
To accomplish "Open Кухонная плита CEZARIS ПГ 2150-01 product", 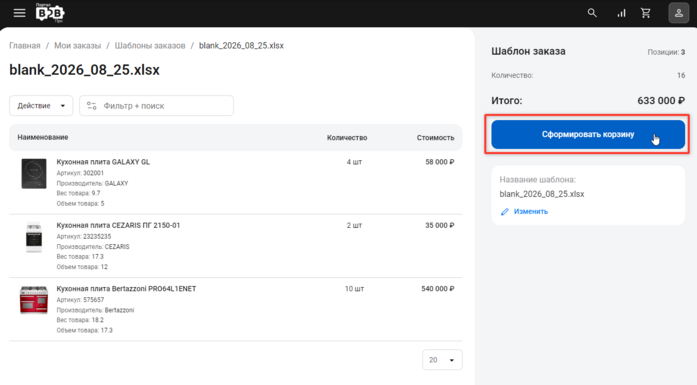I will click(118, 225).
